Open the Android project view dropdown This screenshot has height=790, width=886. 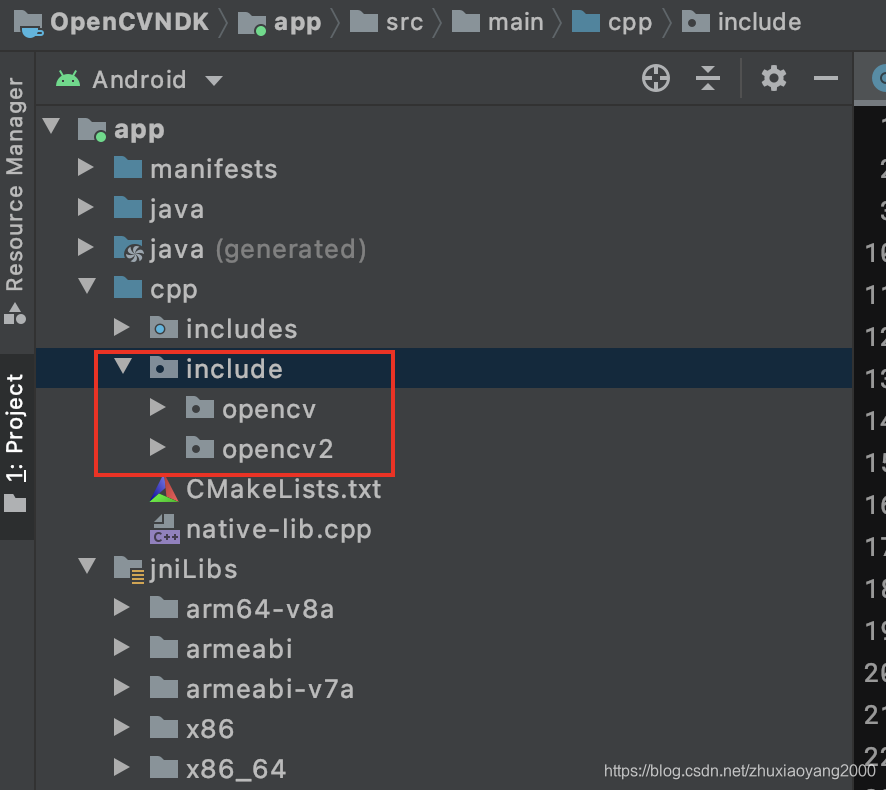click(214, 81)
